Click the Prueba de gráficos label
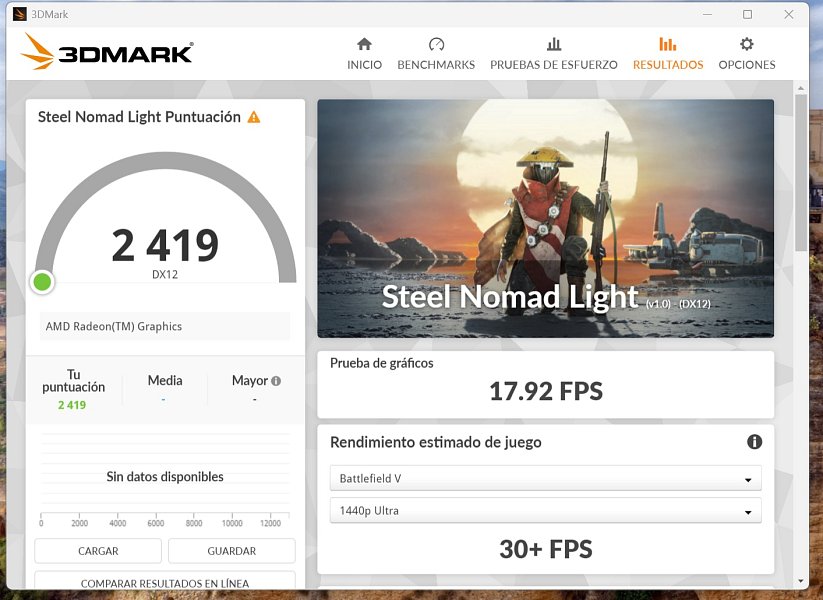The height and width of the screenshot is (600, 823). point(382,363)
